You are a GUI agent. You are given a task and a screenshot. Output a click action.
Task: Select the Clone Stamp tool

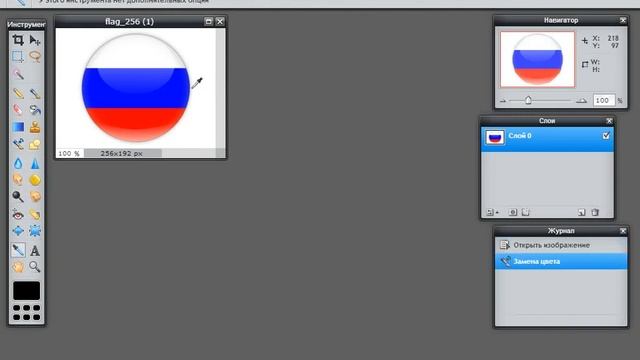click(35, 127)
